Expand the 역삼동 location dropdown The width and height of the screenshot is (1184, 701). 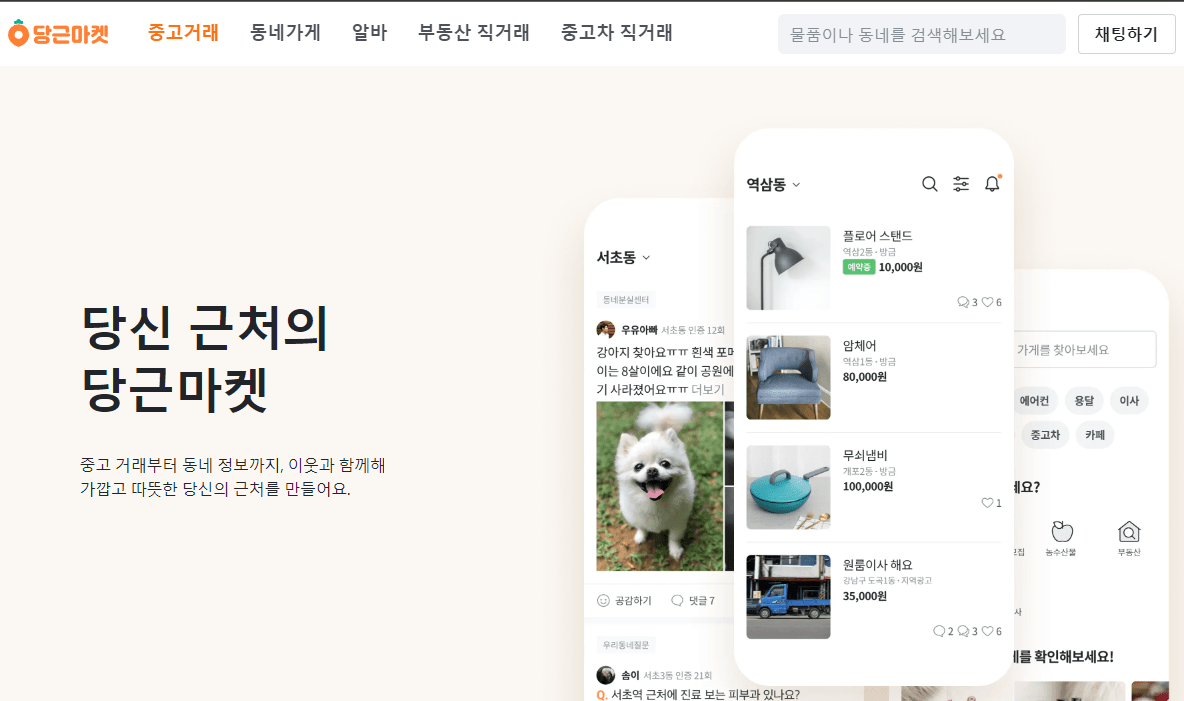796,185
